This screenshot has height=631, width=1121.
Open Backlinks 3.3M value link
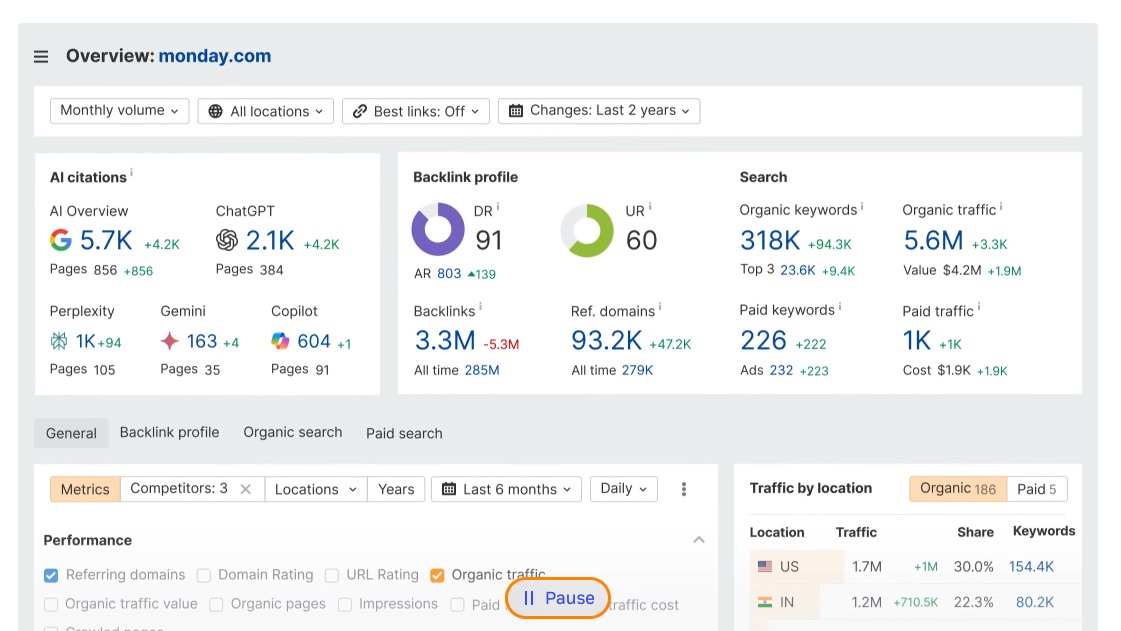(445, 340)
